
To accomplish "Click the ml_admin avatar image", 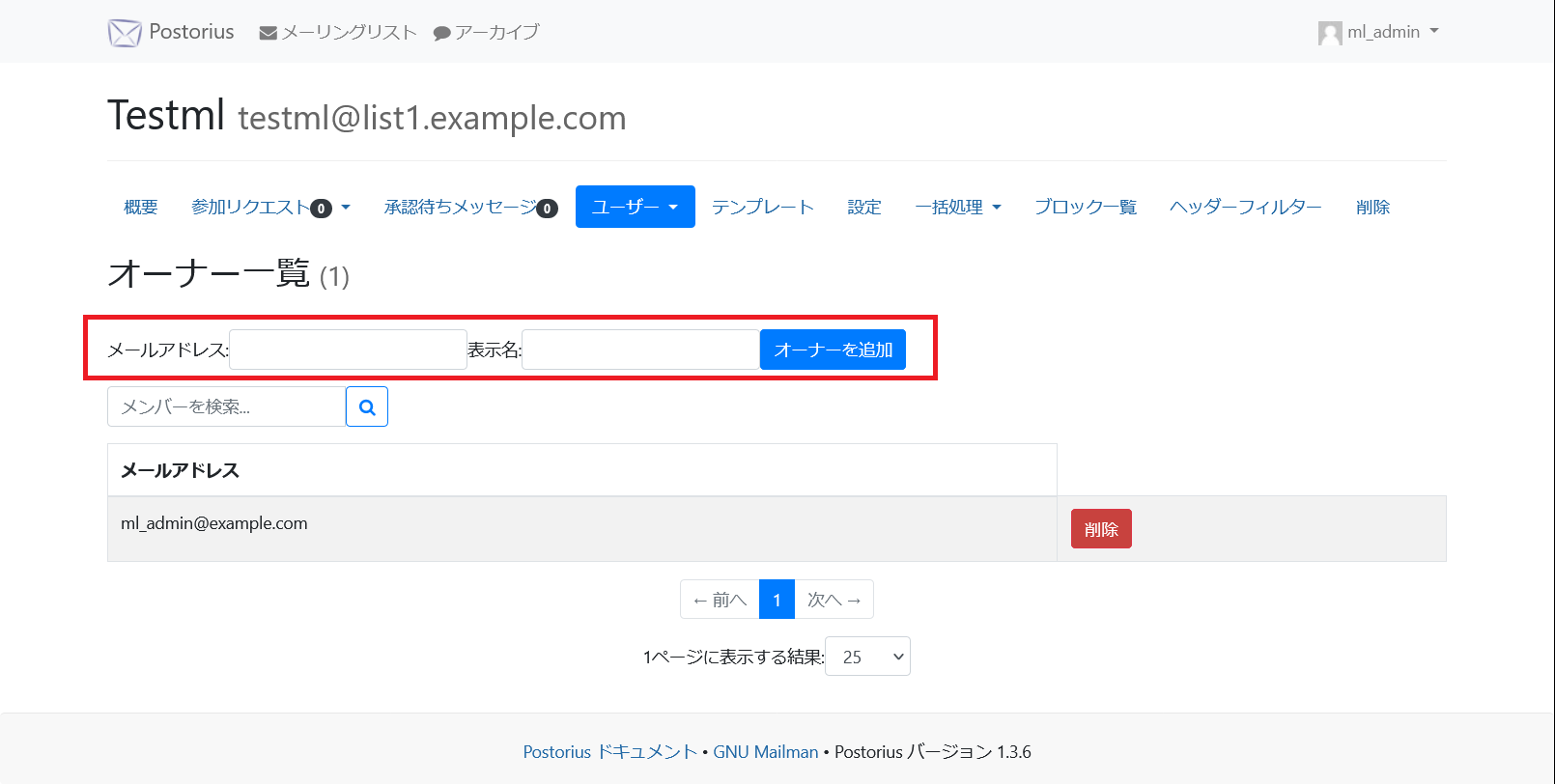I will point(1330,33).
